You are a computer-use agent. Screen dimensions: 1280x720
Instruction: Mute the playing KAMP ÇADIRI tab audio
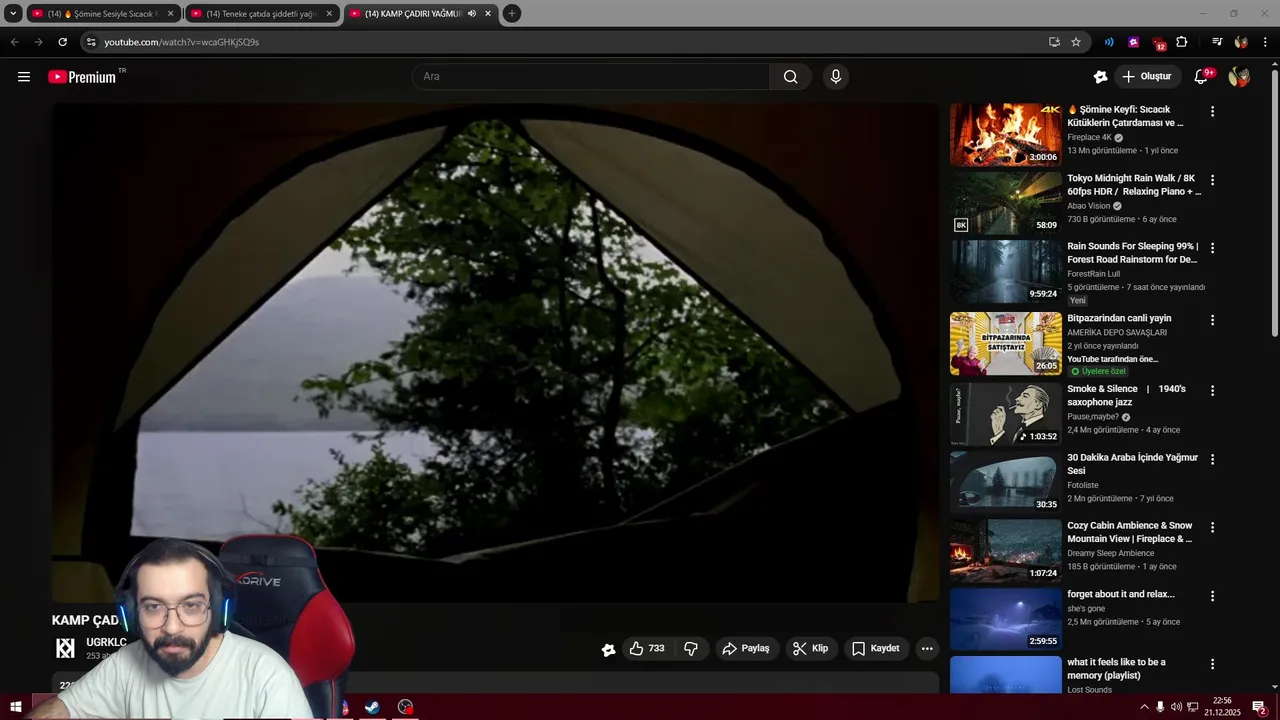click(x=472, y=14)
